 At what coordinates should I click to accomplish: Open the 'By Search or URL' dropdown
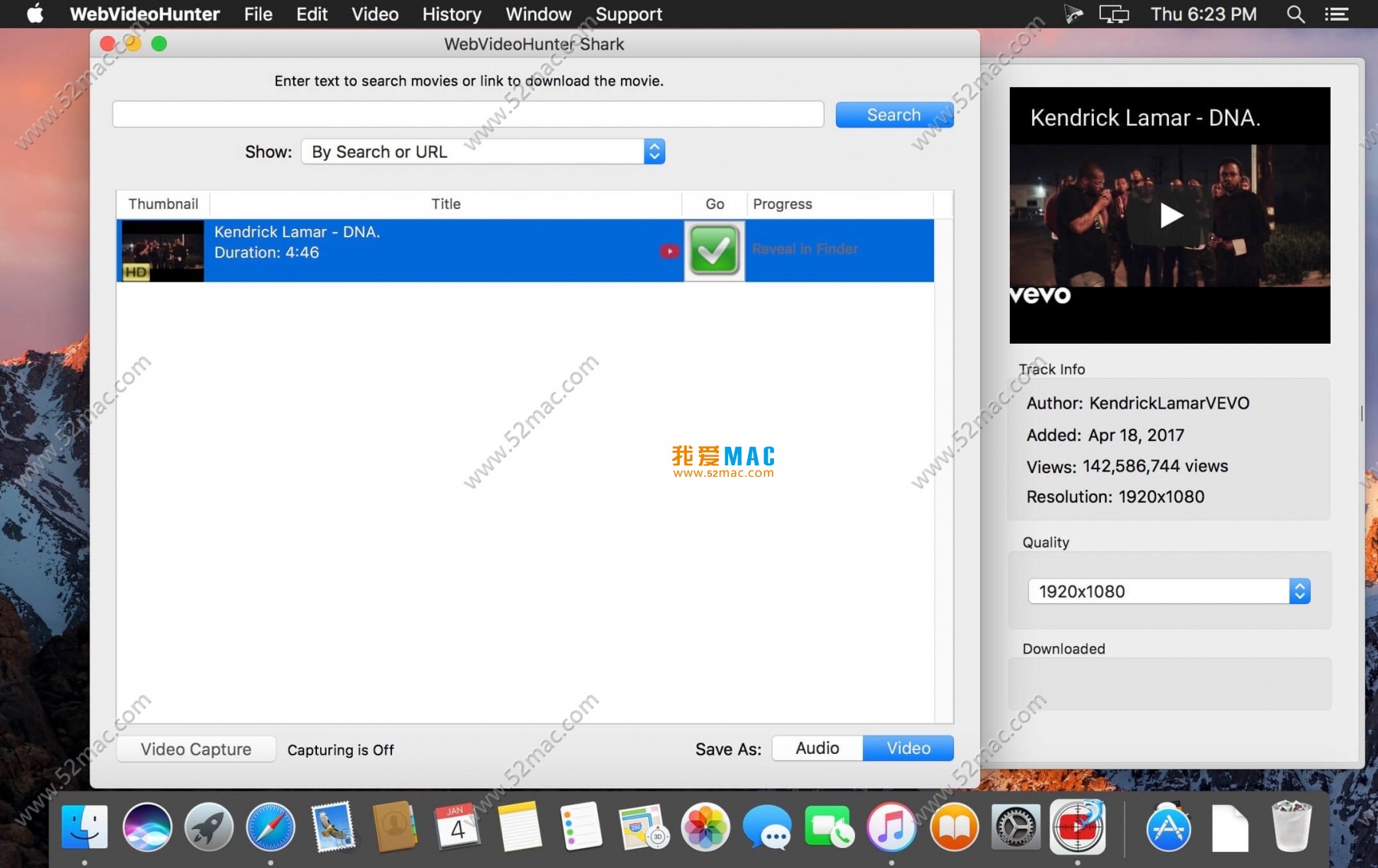(x=482, y=152)
